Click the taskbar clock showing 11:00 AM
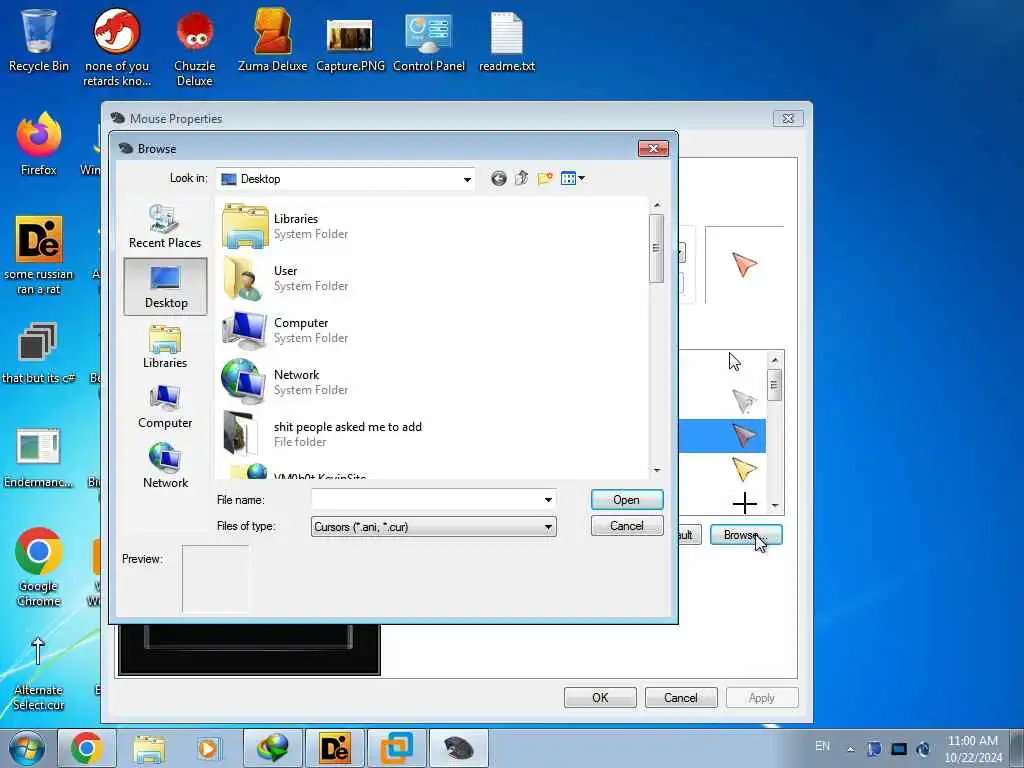1024x768 pixels. point(973,749)
